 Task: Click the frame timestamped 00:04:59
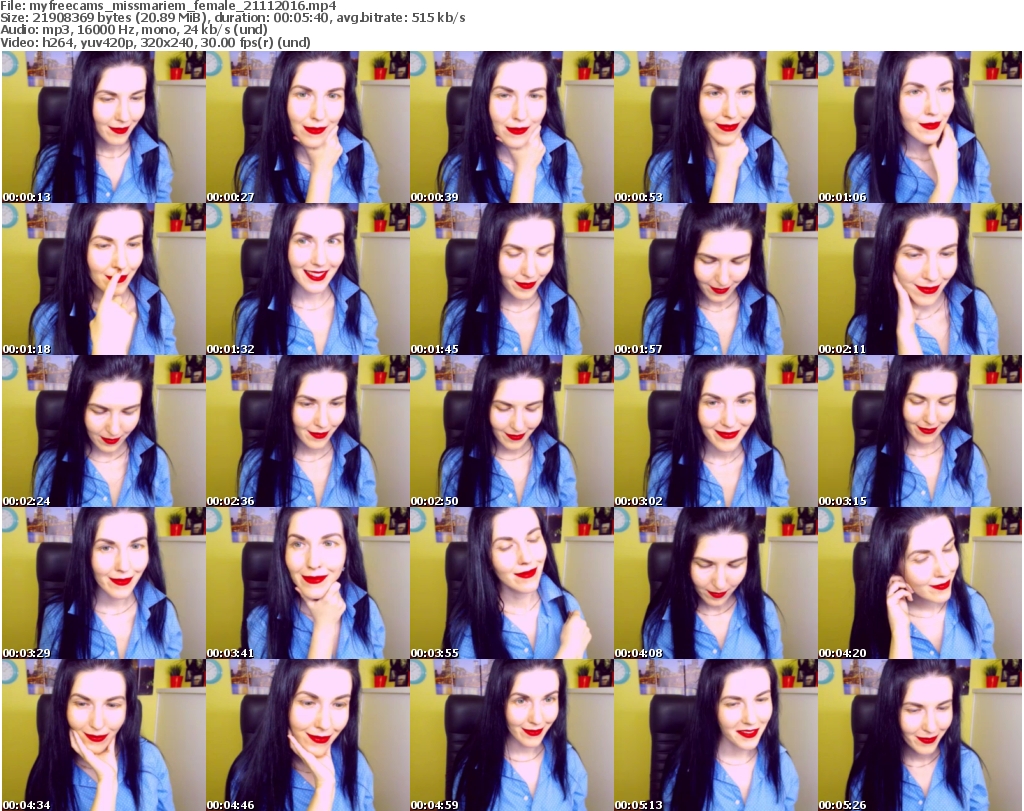coord(511,735)
